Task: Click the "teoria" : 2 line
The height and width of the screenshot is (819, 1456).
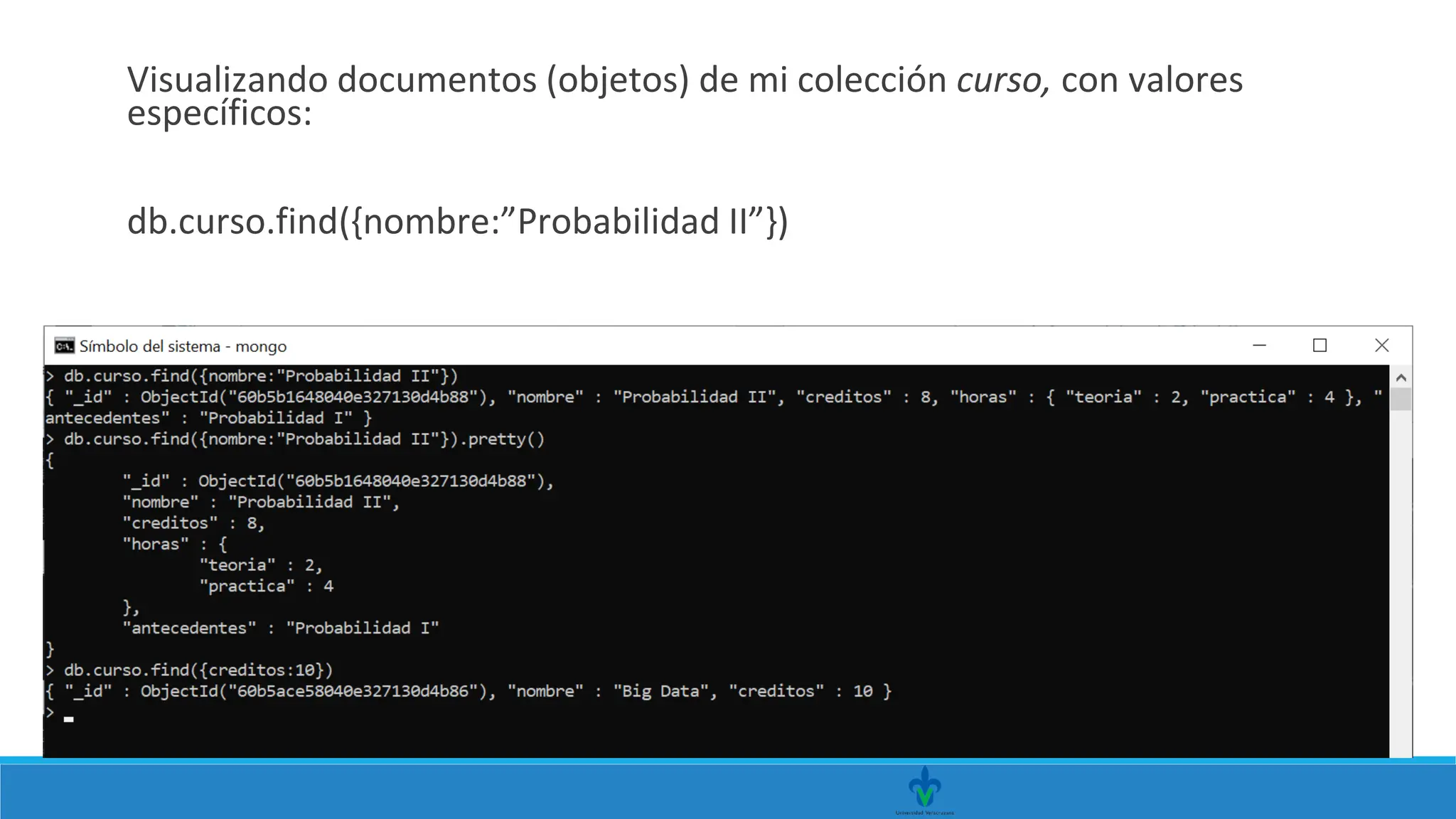Action: point(261,565)
